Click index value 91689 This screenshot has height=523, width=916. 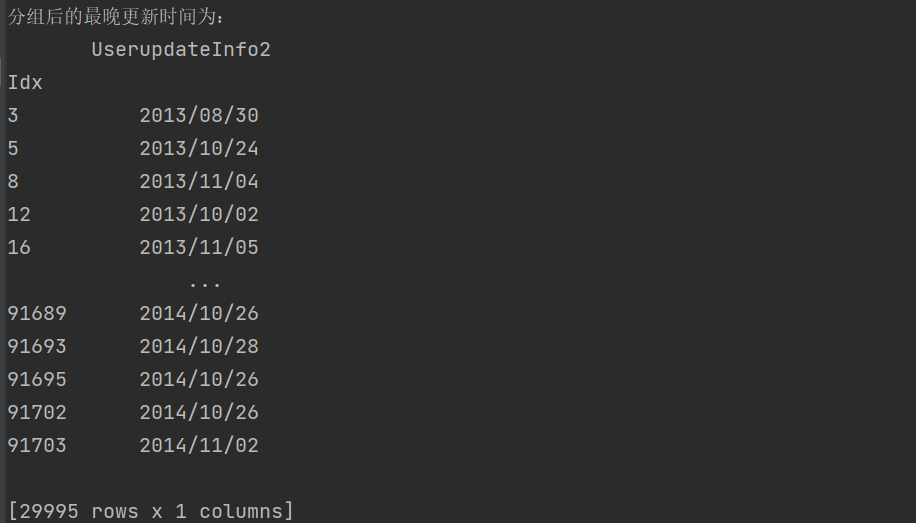37,313
